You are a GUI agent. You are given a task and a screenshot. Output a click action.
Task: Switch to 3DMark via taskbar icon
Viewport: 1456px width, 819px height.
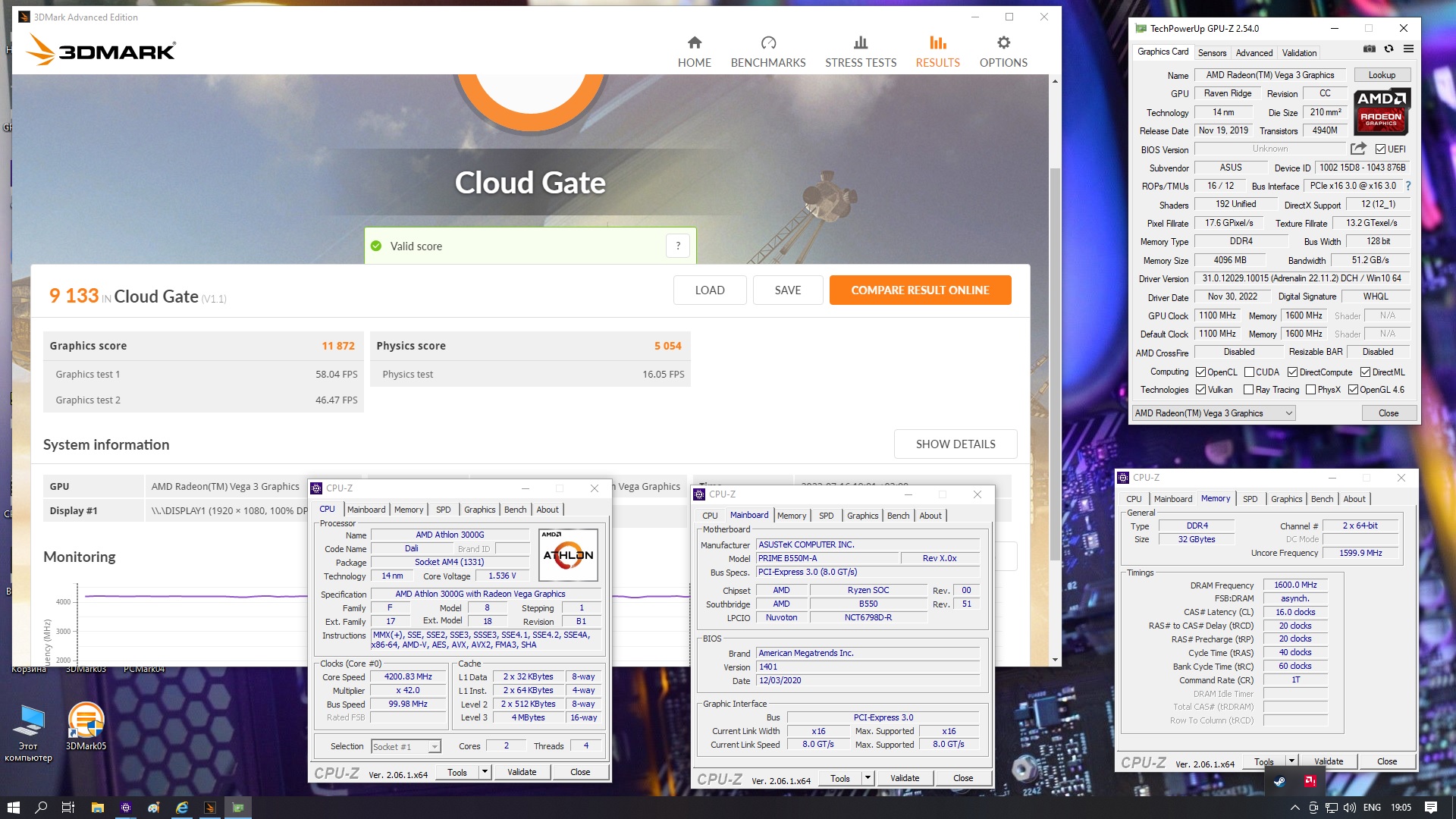210,808
